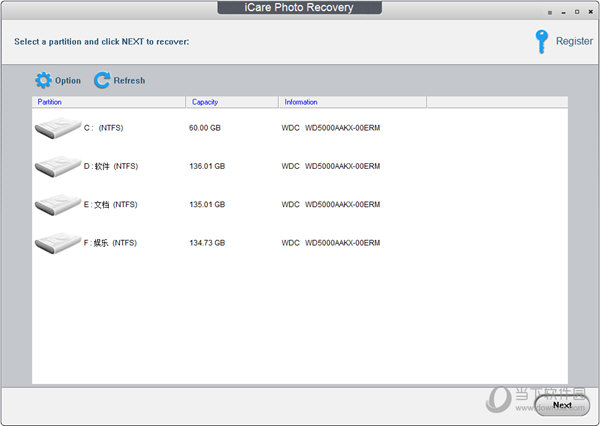This screenshot has height=426, width=600.
Task: Select partition text 'D: 软件 (NTFS)'
Action: [111, 166]
